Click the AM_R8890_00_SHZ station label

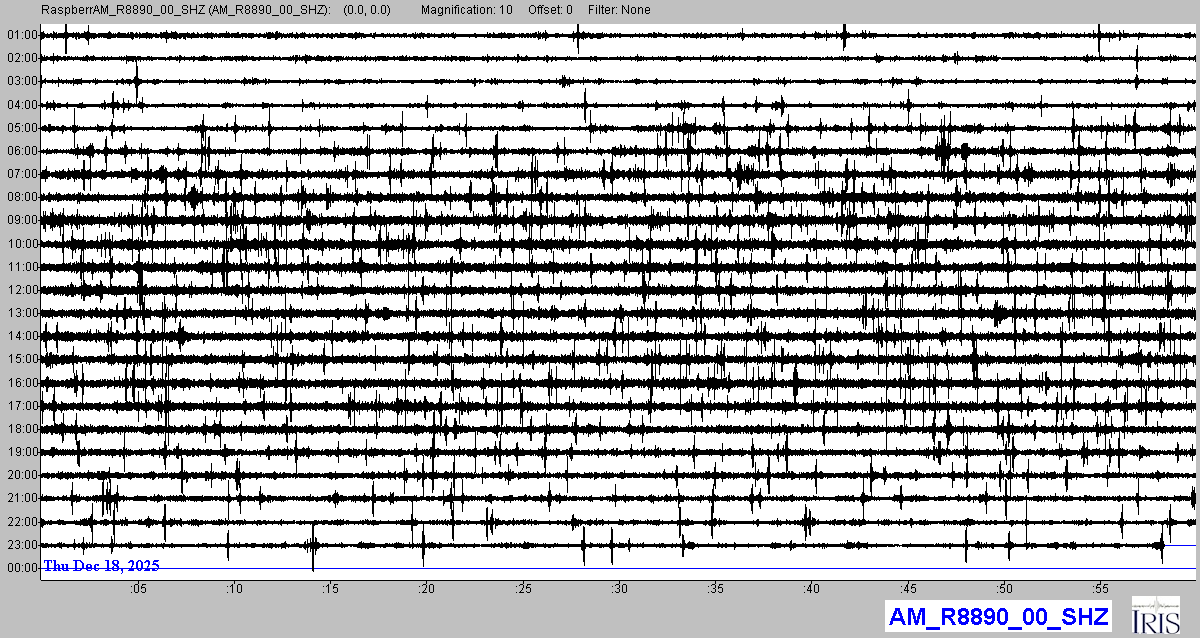[x=997, y=617]
